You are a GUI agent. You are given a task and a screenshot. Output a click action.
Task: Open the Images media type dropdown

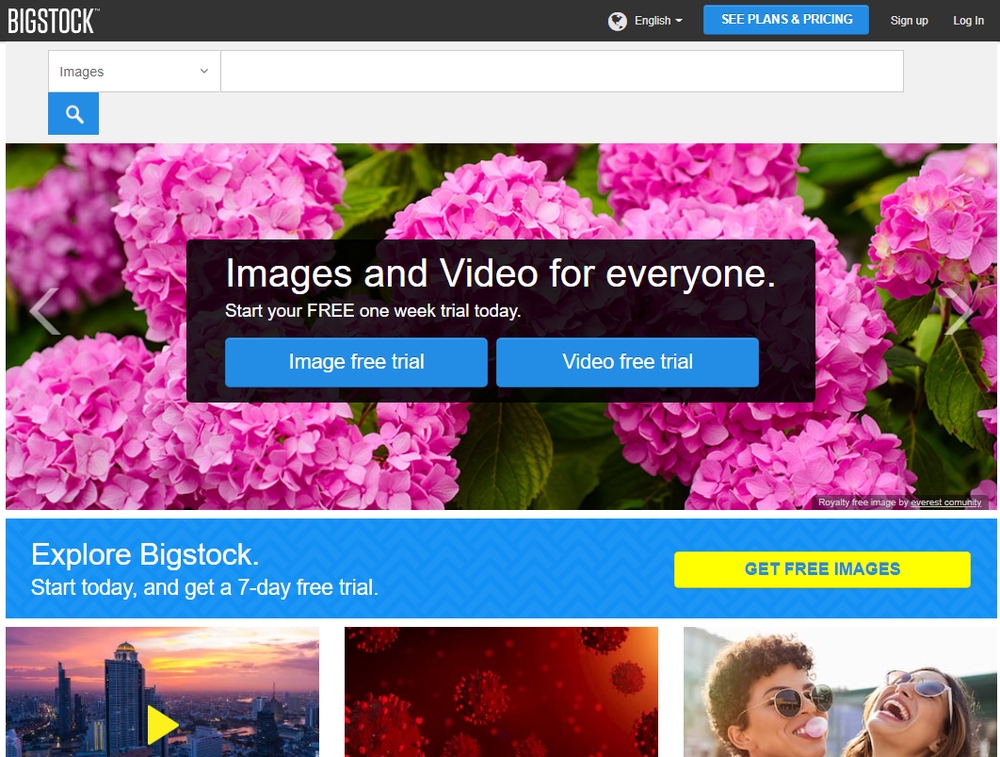[x=133, y=71]
